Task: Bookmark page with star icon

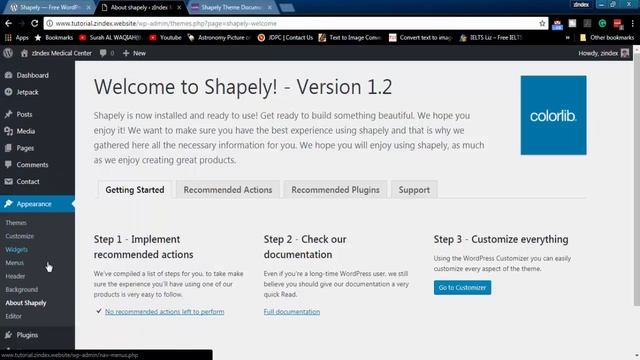Action: [542, 23]
